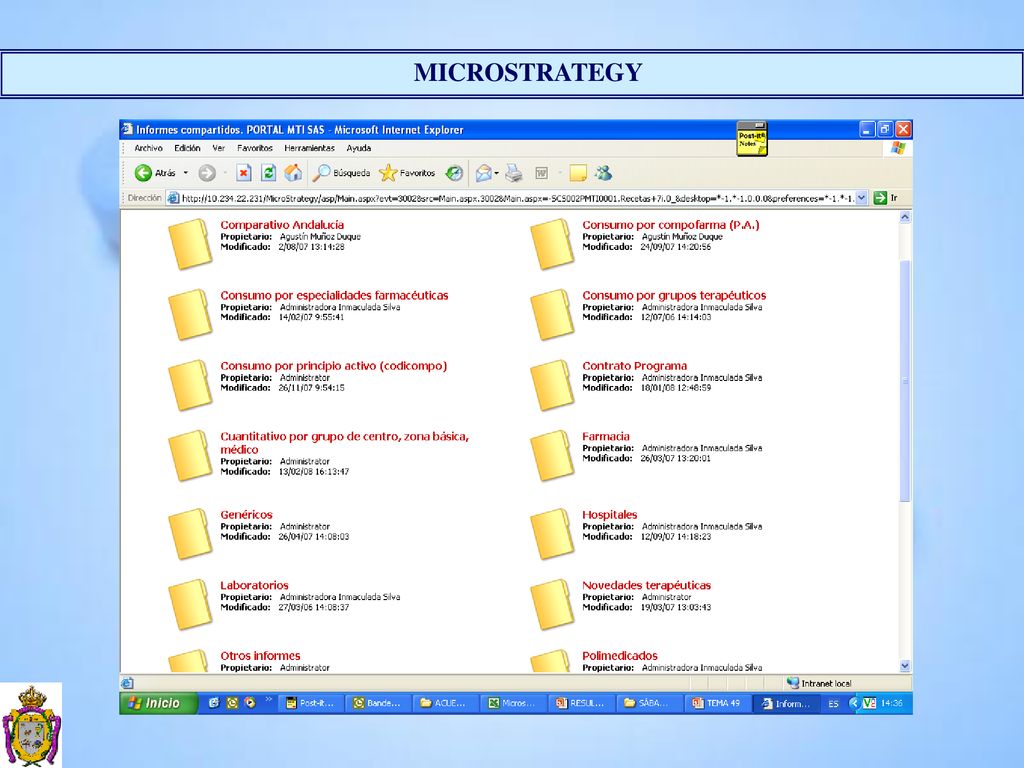
Task: Expand the Mail icon dropdown arrow
Action: pos(496,173)
